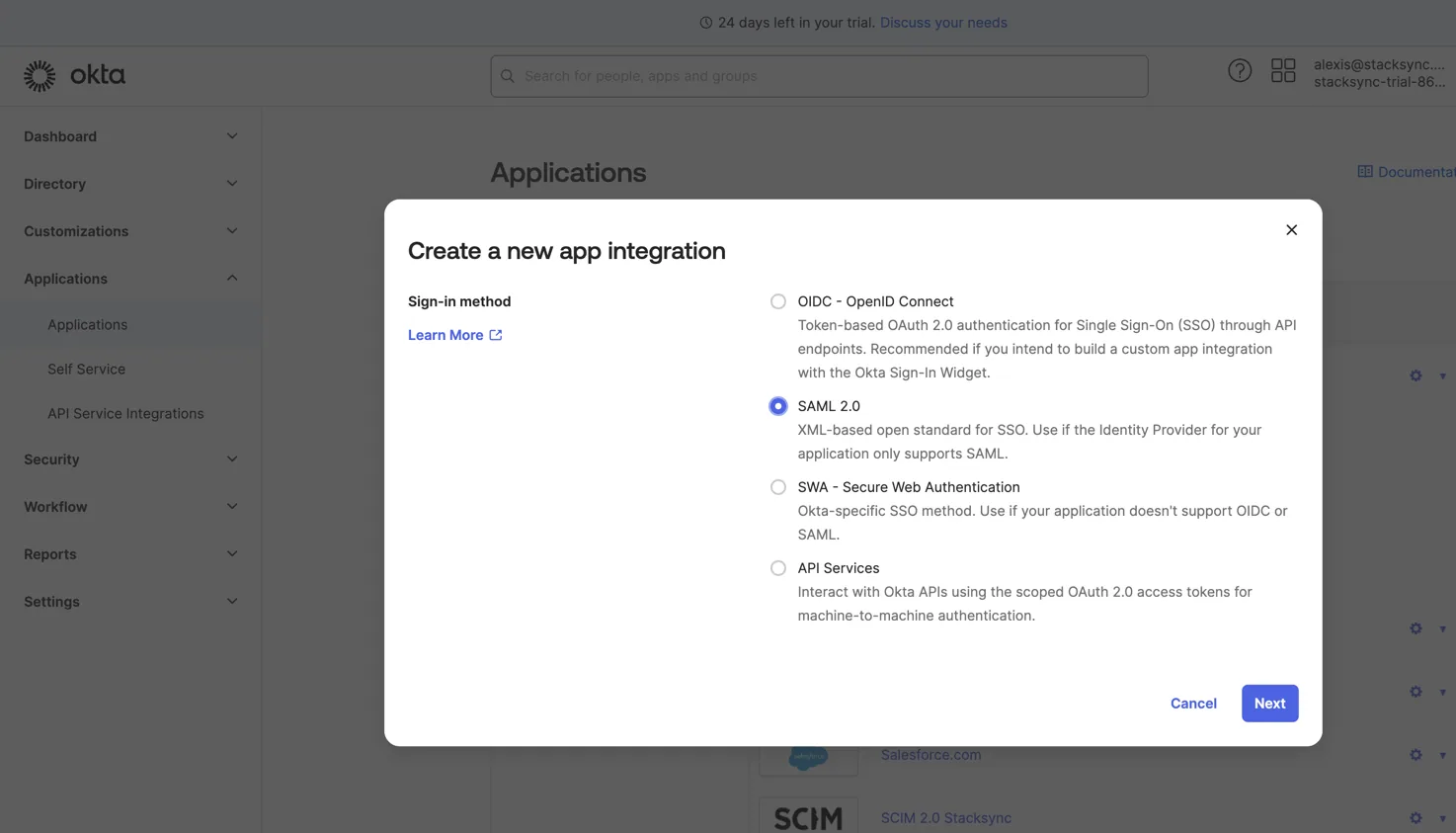The width and height of the screenshot is (1456, 833).
Task: Open dropdown arrow for Salesforce.com row
Action: pos(1442,756)
